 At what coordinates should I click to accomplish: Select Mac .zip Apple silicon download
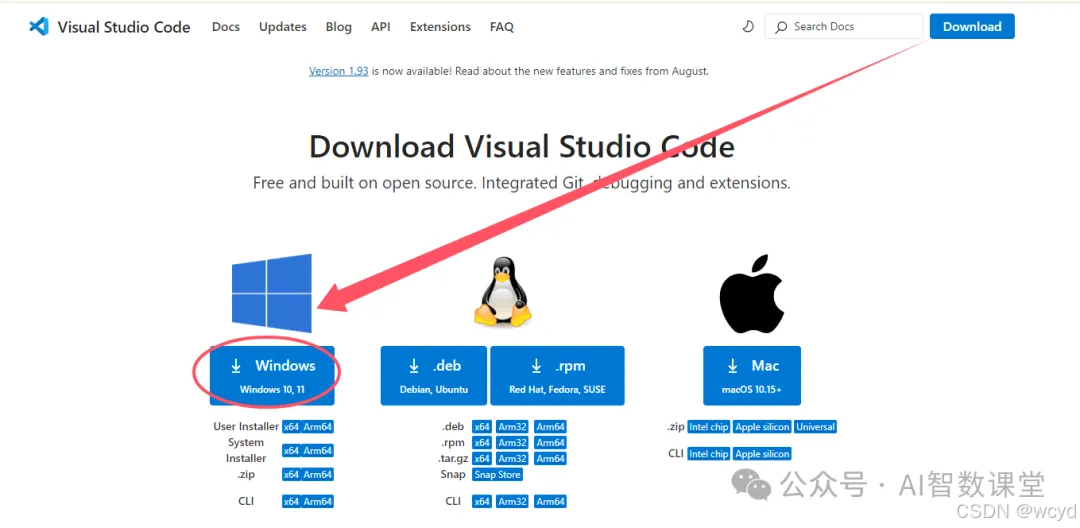coord(762,427)
